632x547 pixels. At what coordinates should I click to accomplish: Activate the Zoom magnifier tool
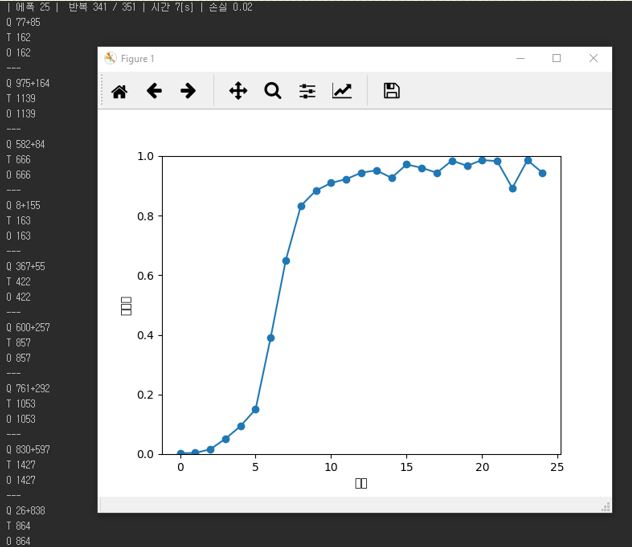[x=273, y=91]
